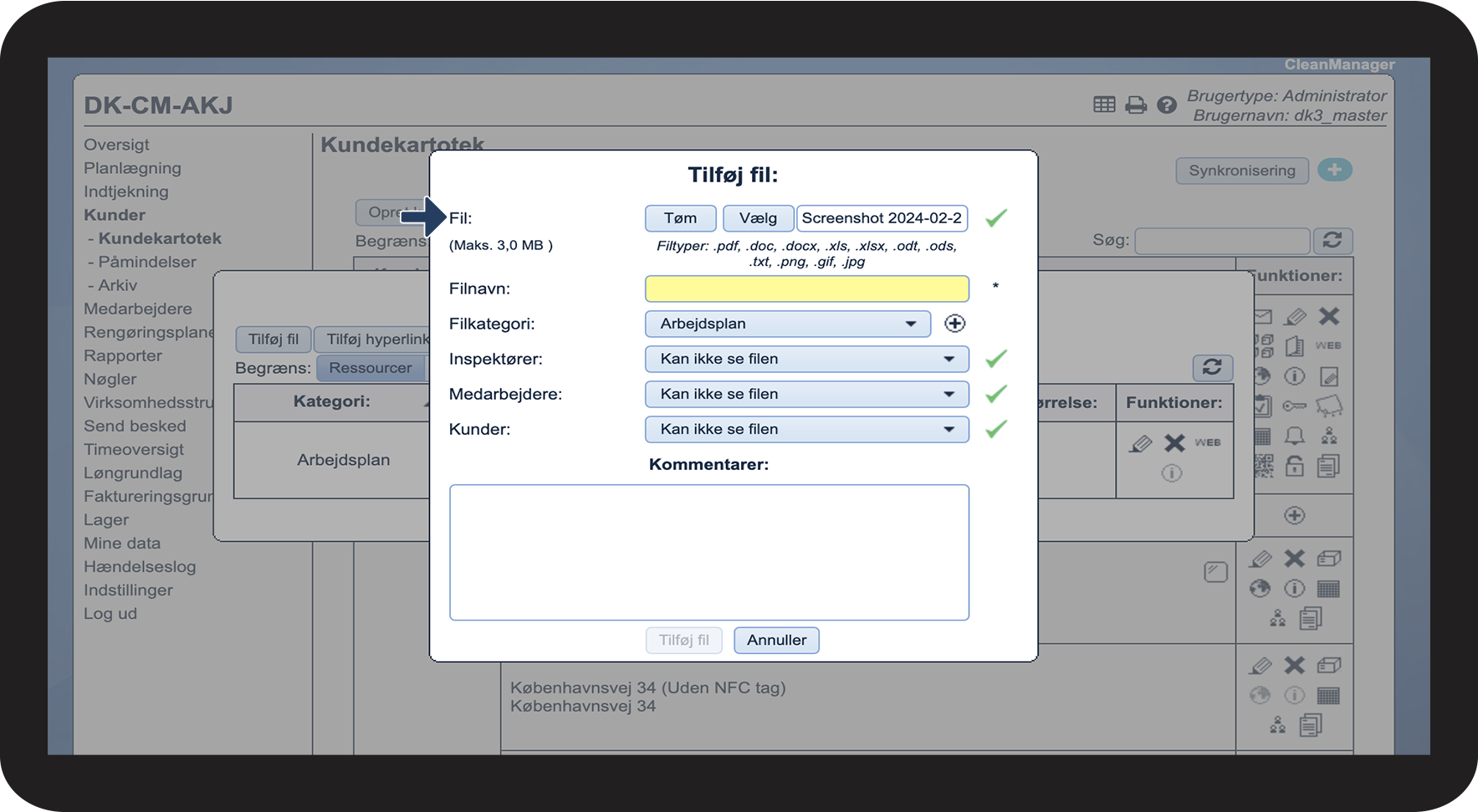Expand the Kunder visibility dropdown in the dialog
1478x812 pixels.
(807, 429)
